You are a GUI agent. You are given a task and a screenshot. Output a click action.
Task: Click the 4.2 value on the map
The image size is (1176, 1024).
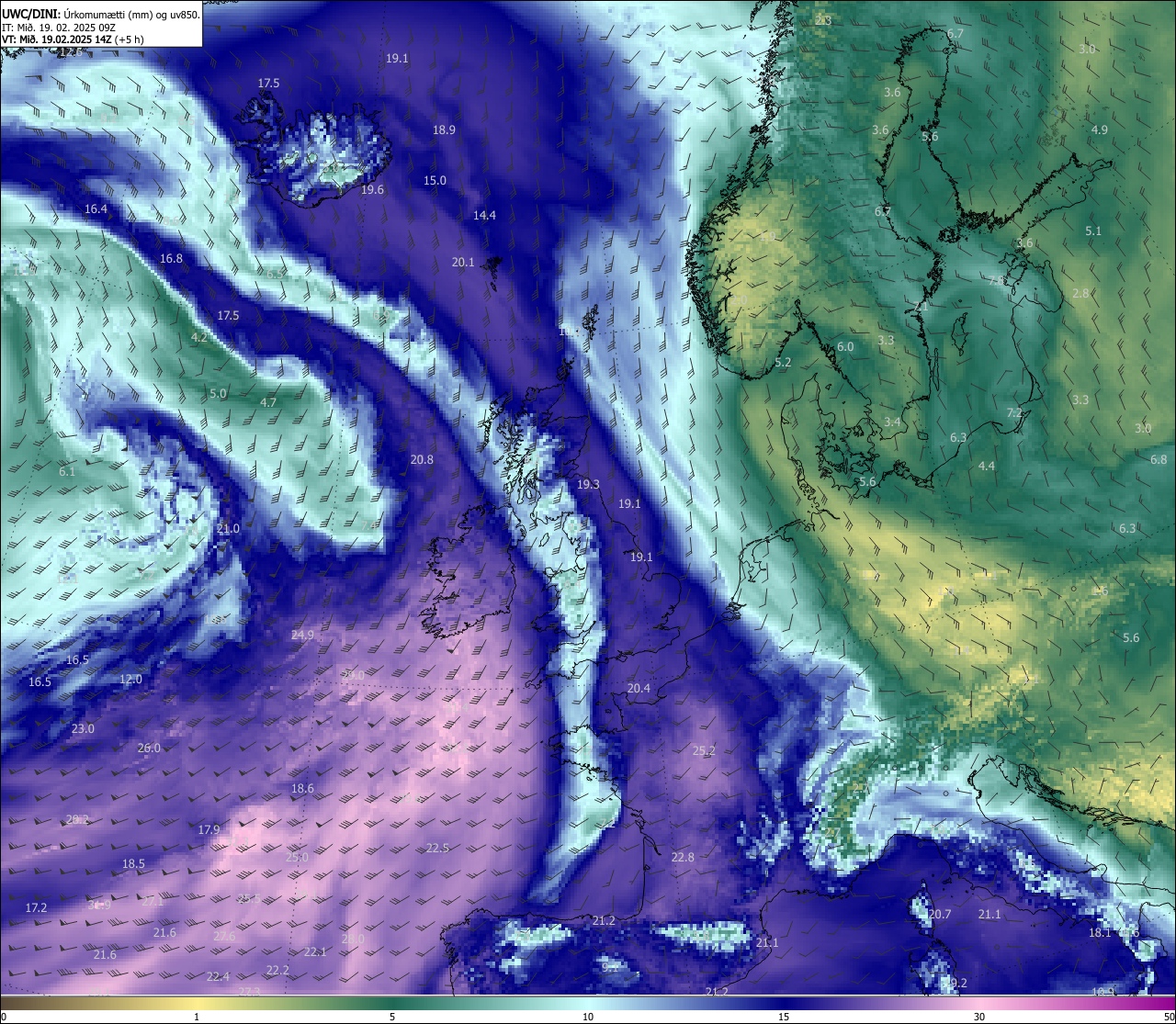pyautogui.click(x=198, y=338)
